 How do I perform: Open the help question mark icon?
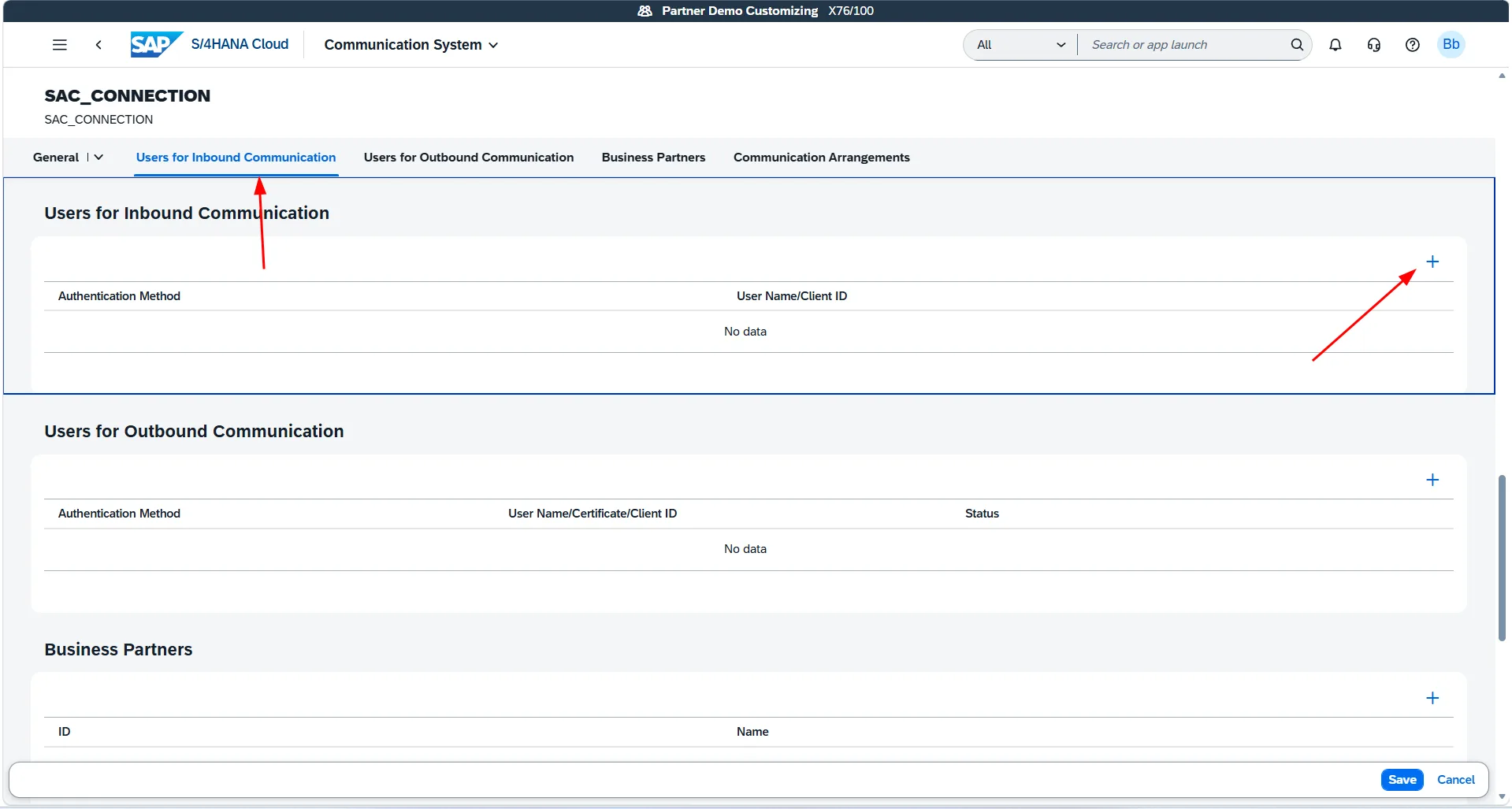point(1412,45)
